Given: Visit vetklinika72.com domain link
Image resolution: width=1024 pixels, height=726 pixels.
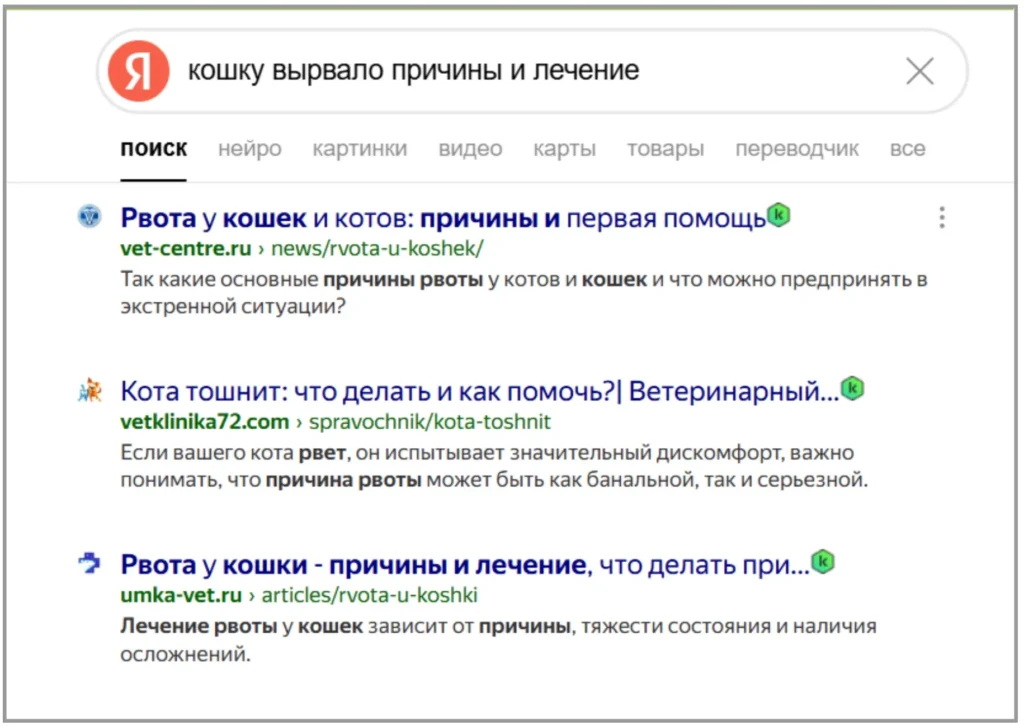Looking at the screenshot, I should click(204, 422).
